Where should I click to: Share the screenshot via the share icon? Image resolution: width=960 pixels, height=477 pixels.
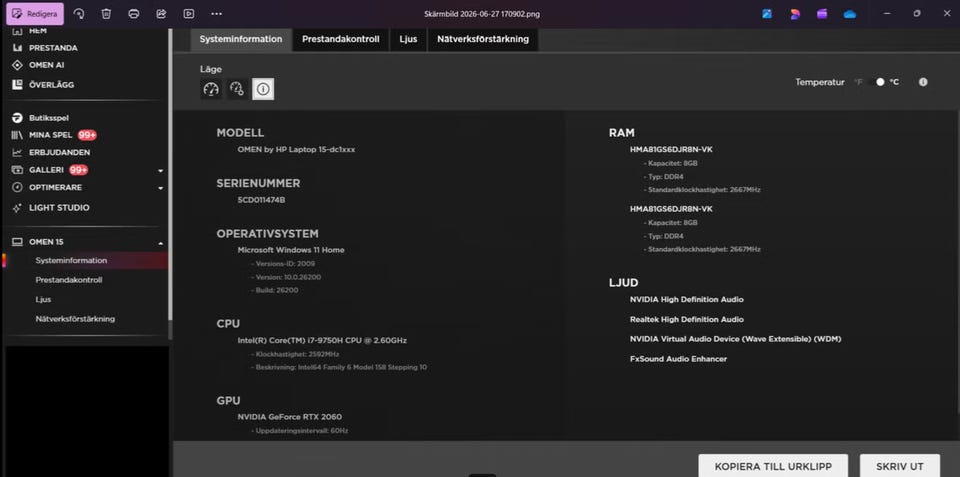point(161,13)
